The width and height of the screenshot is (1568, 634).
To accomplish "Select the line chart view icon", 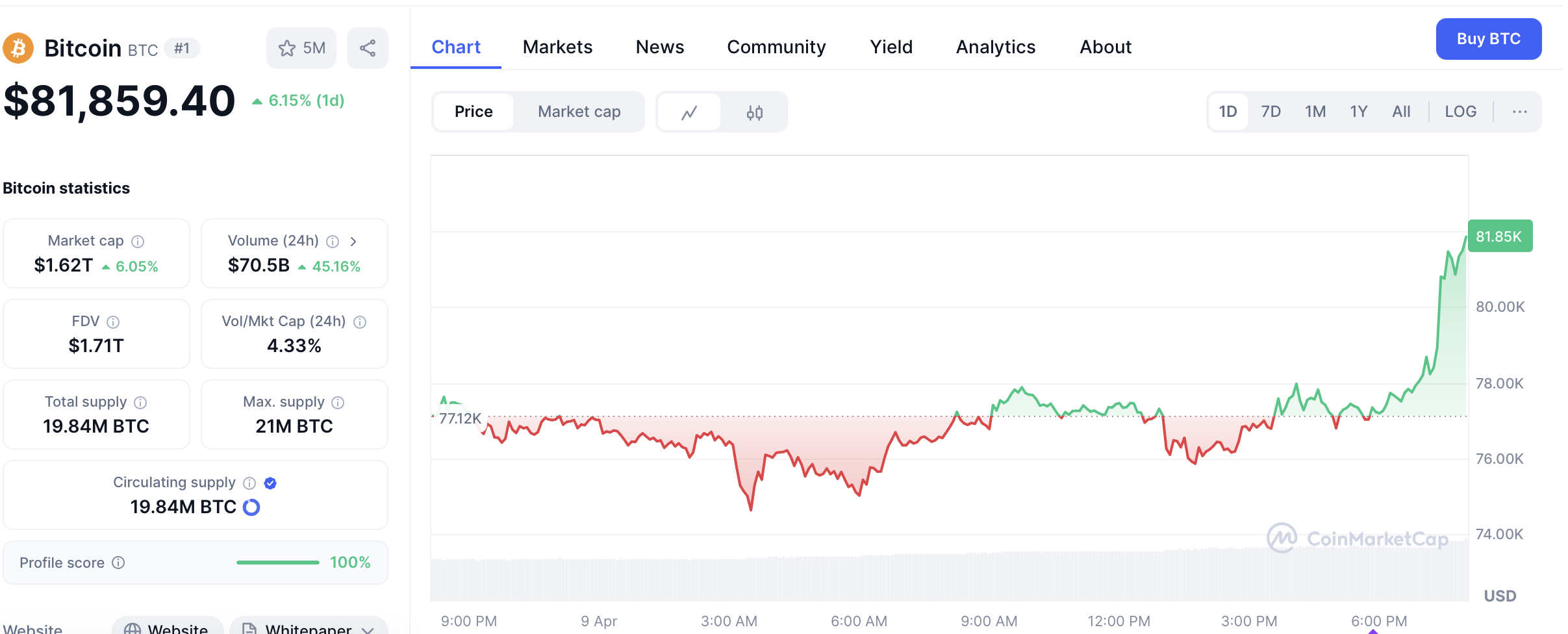I will pos(689,112).
